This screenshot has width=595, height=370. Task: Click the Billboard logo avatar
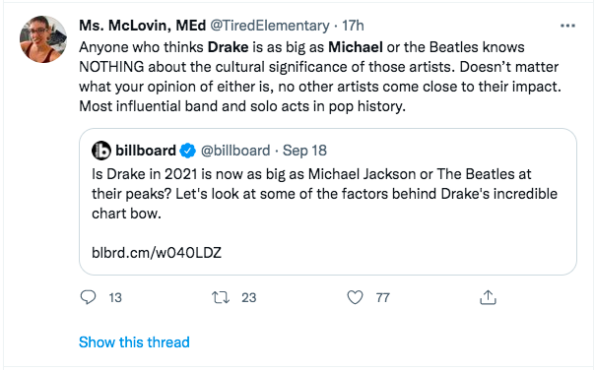(x=101, y=151)
